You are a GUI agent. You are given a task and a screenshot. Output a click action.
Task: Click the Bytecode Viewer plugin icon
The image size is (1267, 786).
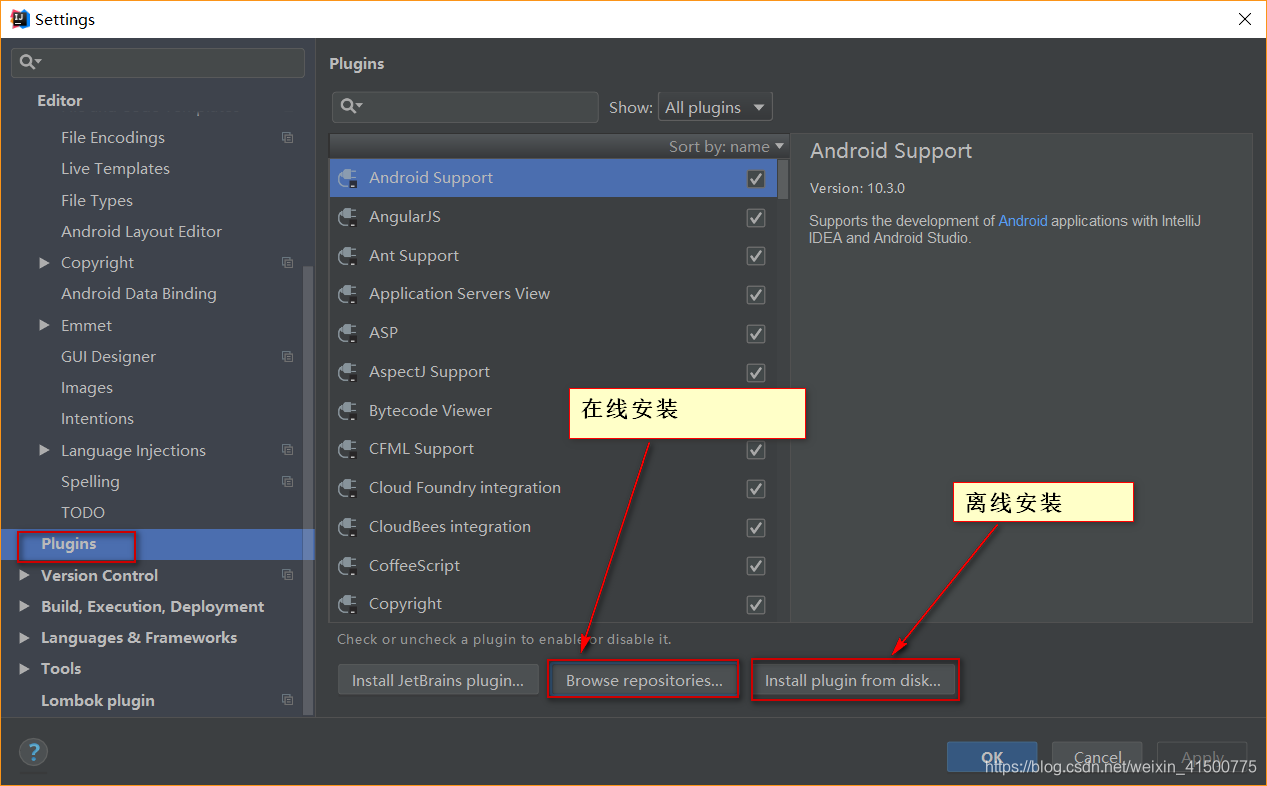(x=348, y=411)
